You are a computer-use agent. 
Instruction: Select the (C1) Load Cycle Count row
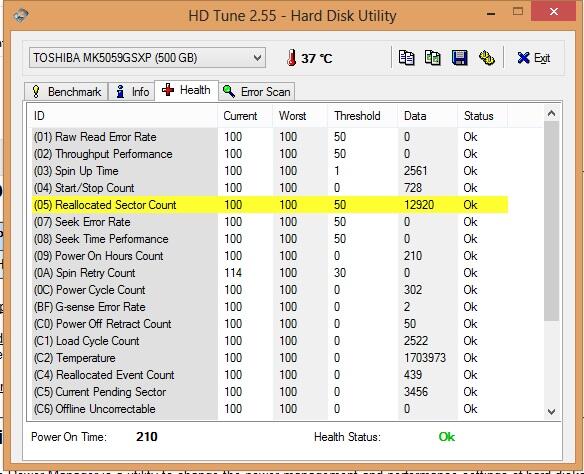270,341
